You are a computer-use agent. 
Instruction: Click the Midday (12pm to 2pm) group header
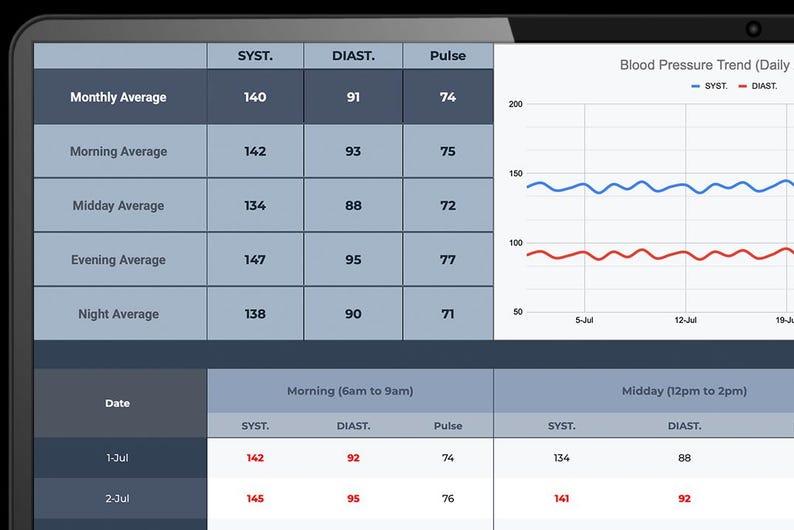[x=684, y=391]
